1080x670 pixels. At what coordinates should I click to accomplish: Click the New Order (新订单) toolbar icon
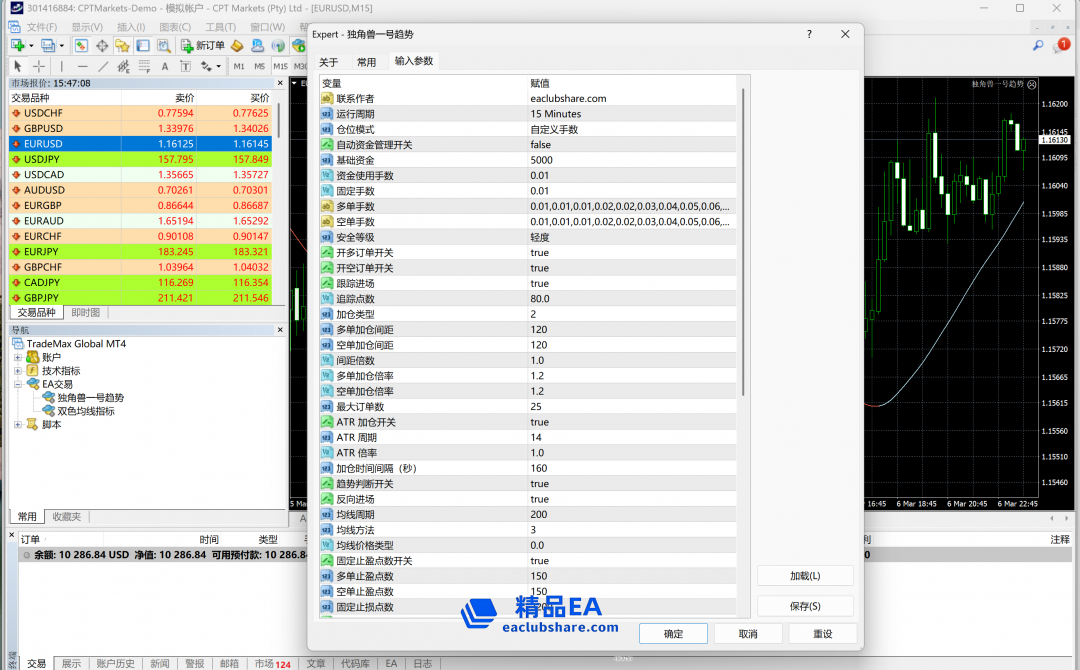point(203,46)
